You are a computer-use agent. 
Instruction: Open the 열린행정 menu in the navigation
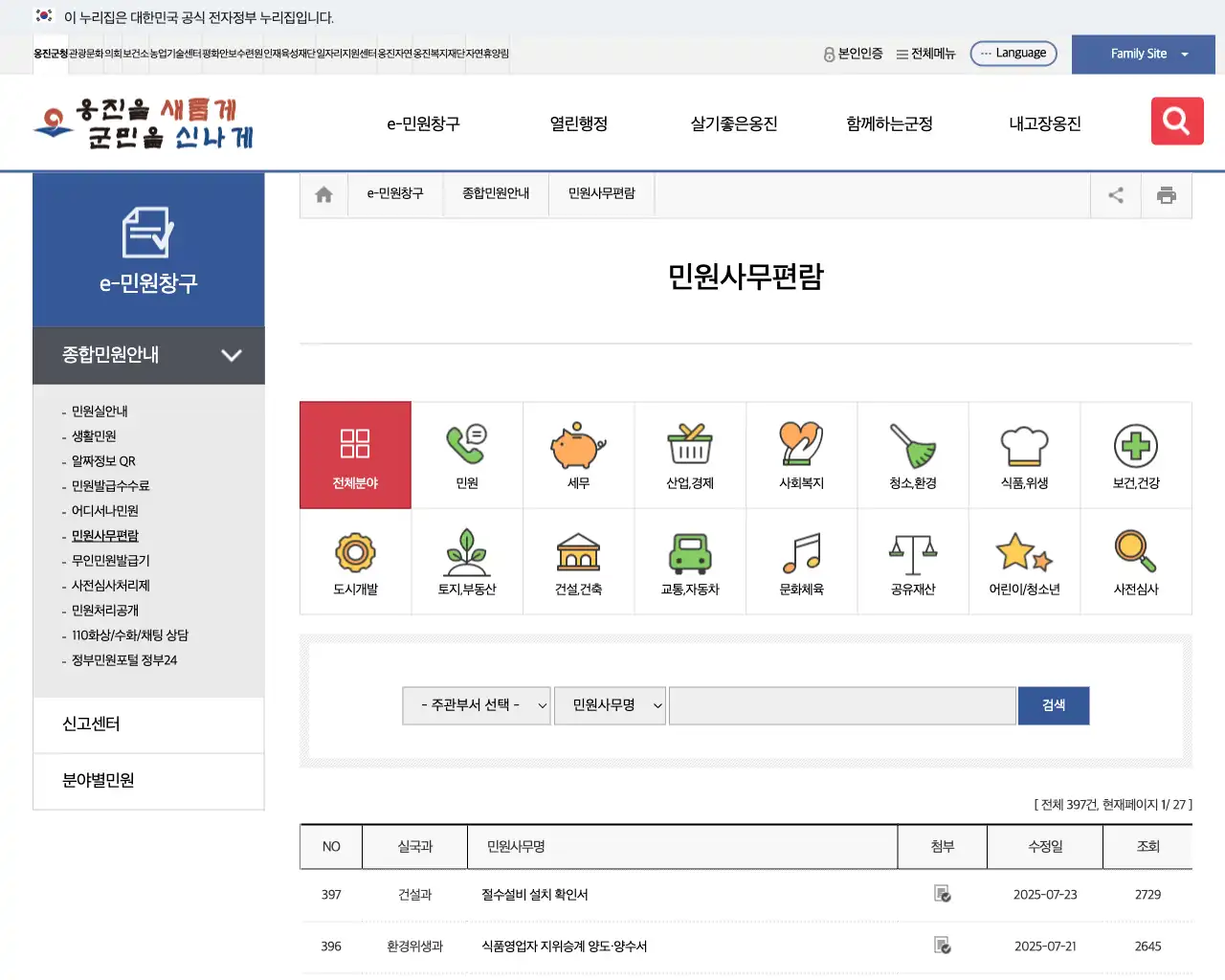(x=578, y=123)
